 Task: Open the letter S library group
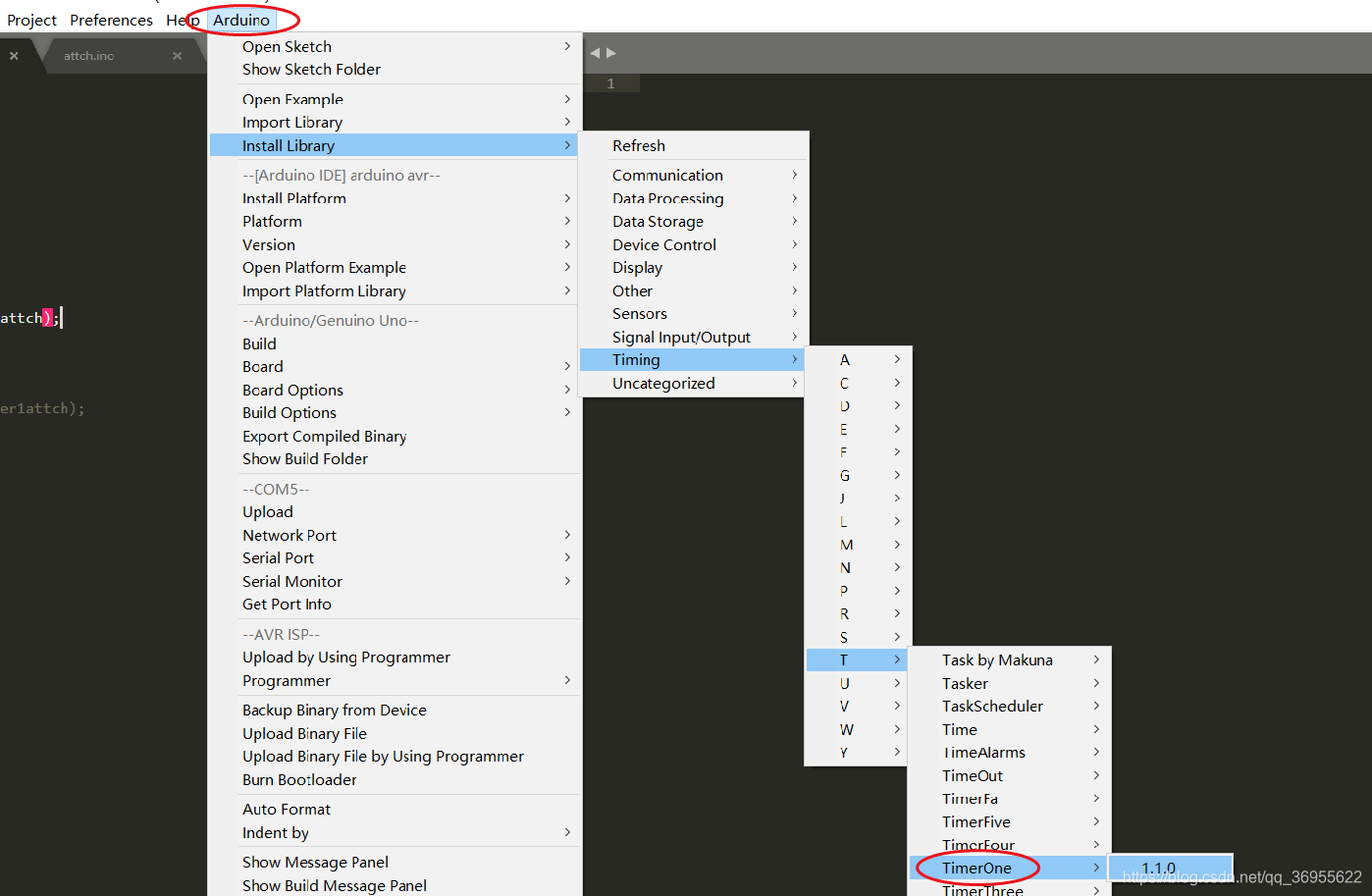[x=859, y=638]
